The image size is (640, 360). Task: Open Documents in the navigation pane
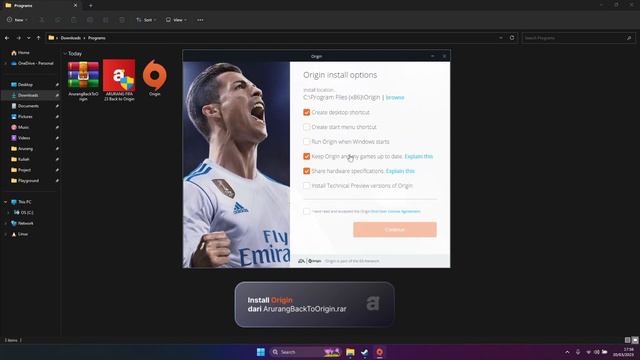(x=25, y=106)
